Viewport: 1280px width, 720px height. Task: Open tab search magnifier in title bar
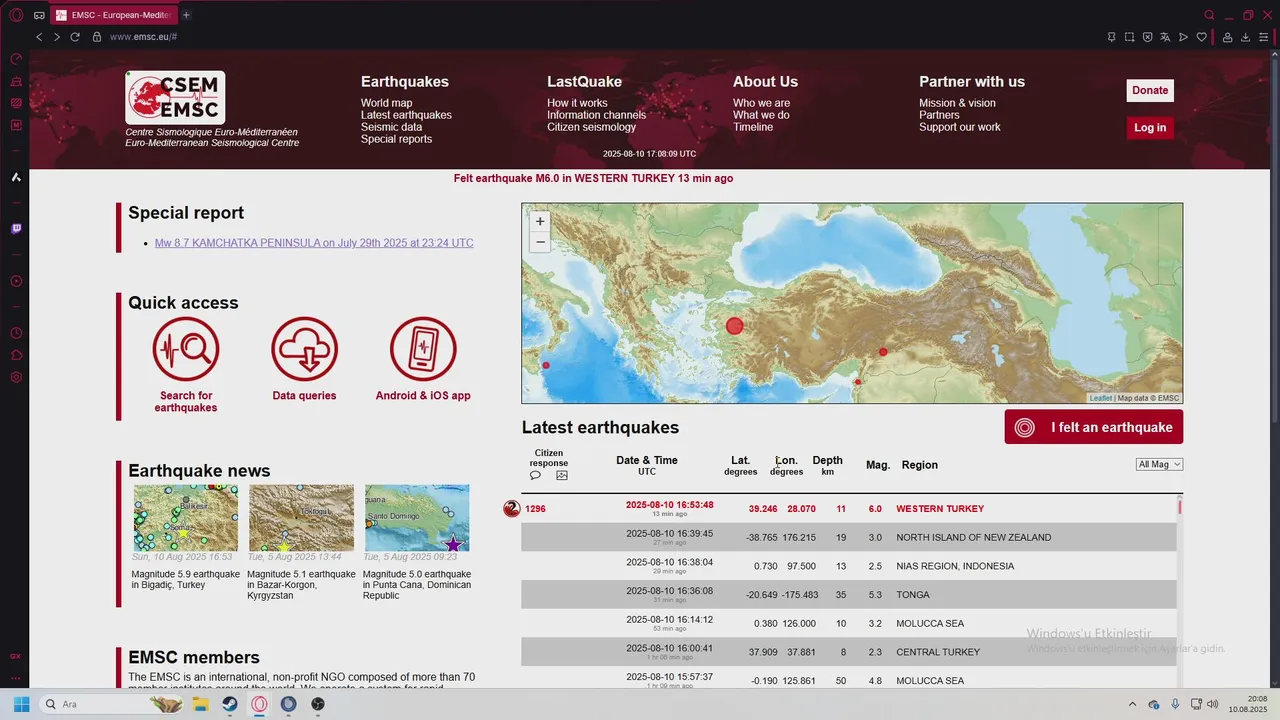pos(1209,15)
